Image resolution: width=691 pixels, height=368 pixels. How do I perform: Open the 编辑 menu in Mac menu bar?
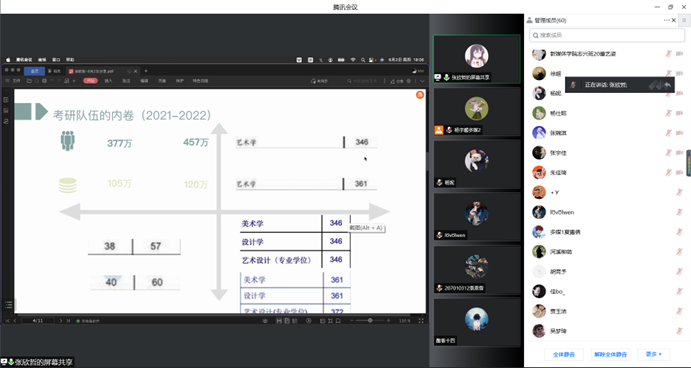point(42,59)
